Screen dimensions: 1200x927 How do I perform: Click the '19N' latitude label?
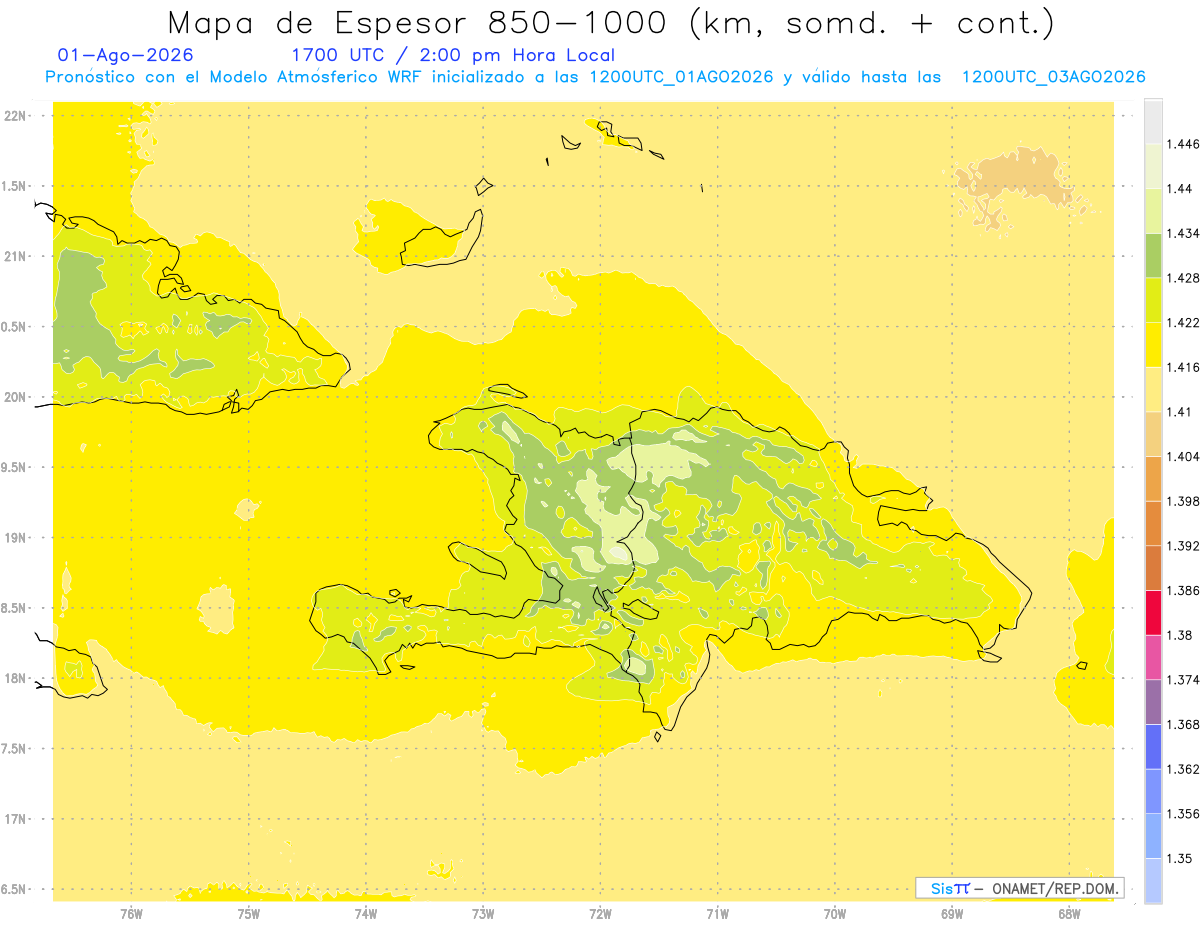[17, 538]
